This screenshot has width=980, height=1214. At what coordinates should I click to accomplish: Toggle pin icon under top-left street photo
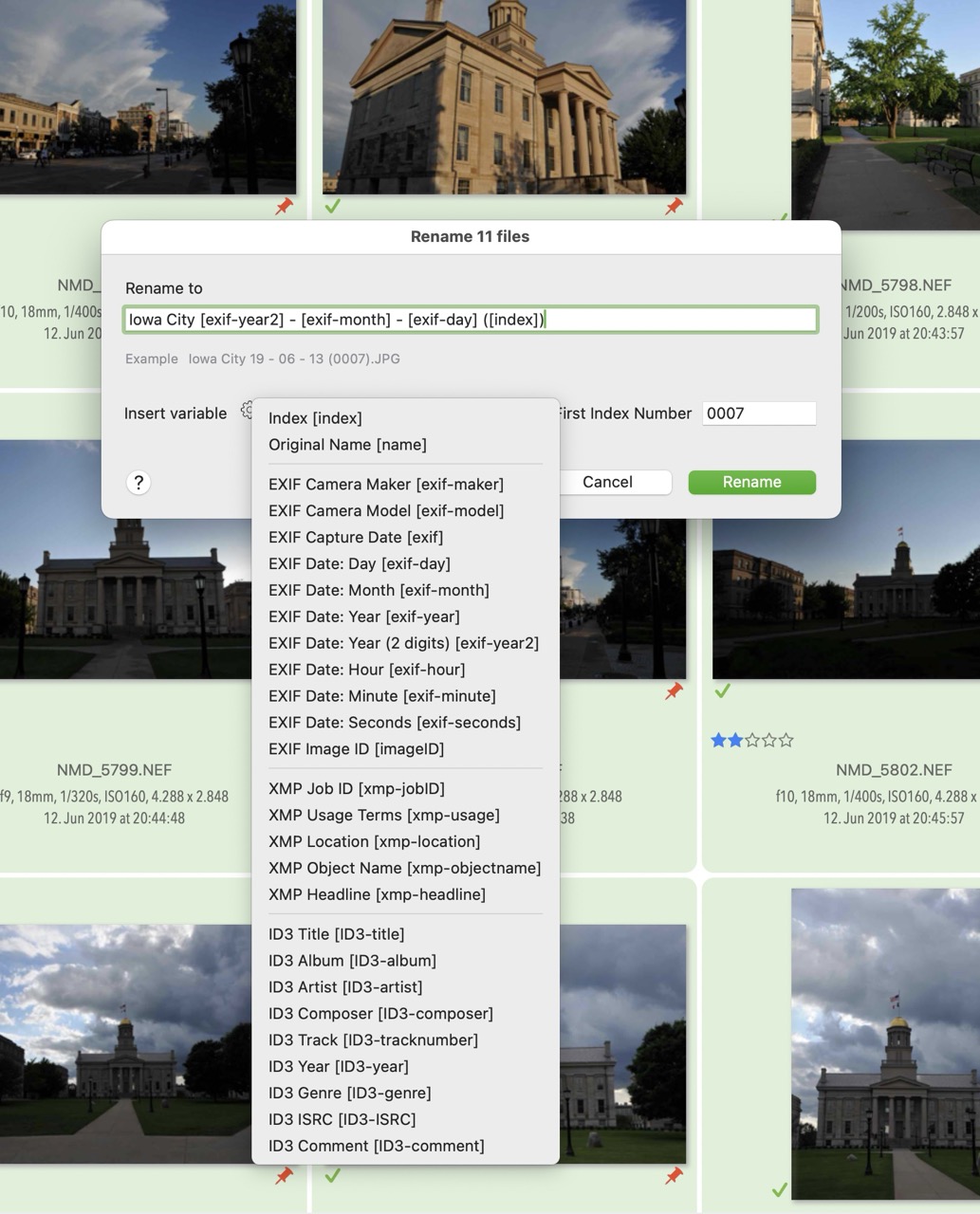coord(284,207)
